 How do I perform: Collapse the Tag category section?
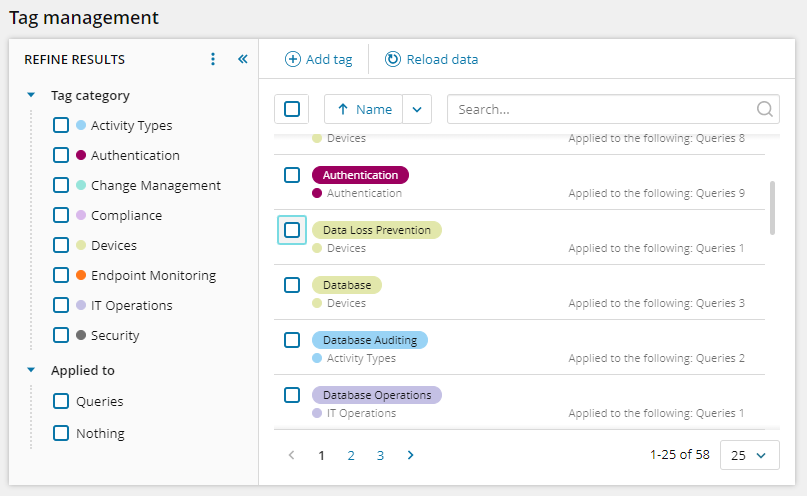click(x=31, y=95)
